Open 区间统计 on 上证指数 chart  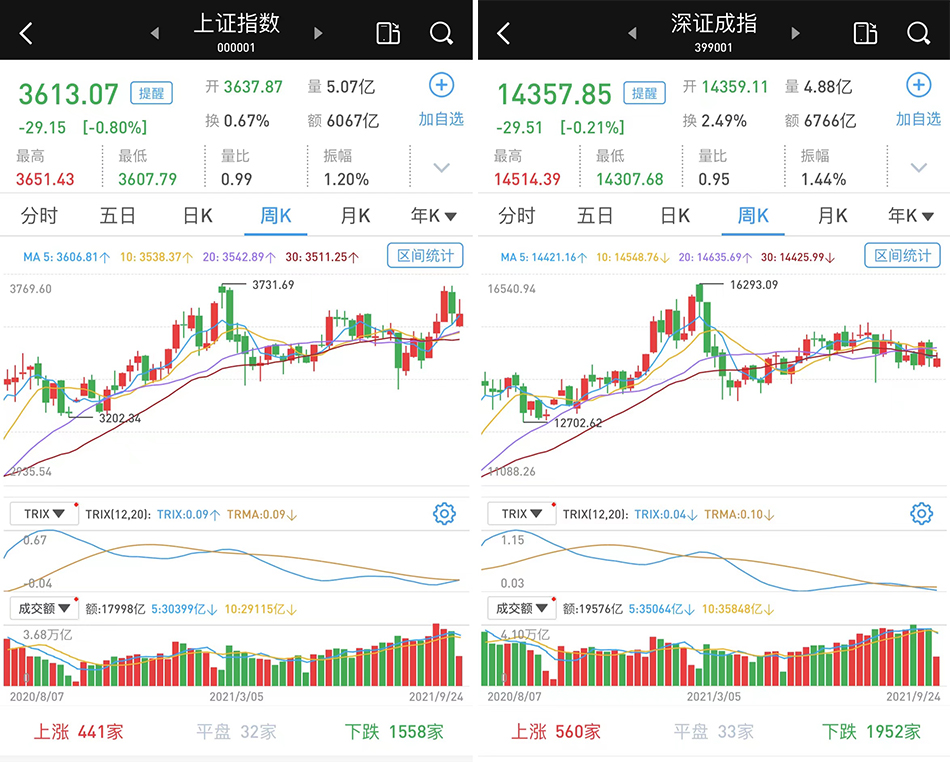(x=425, y=256)
